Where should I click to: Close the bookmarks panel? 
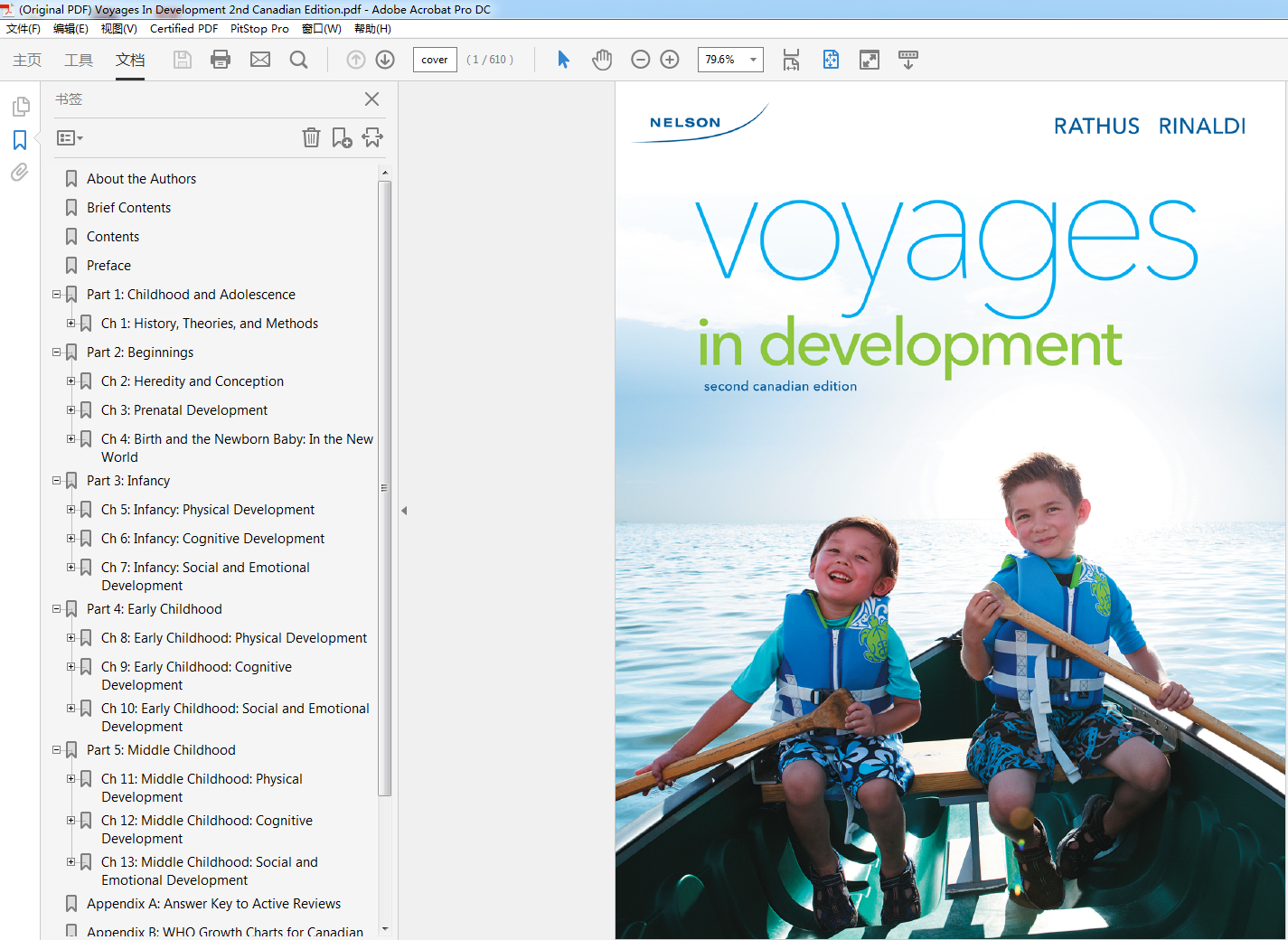[371, 99]
